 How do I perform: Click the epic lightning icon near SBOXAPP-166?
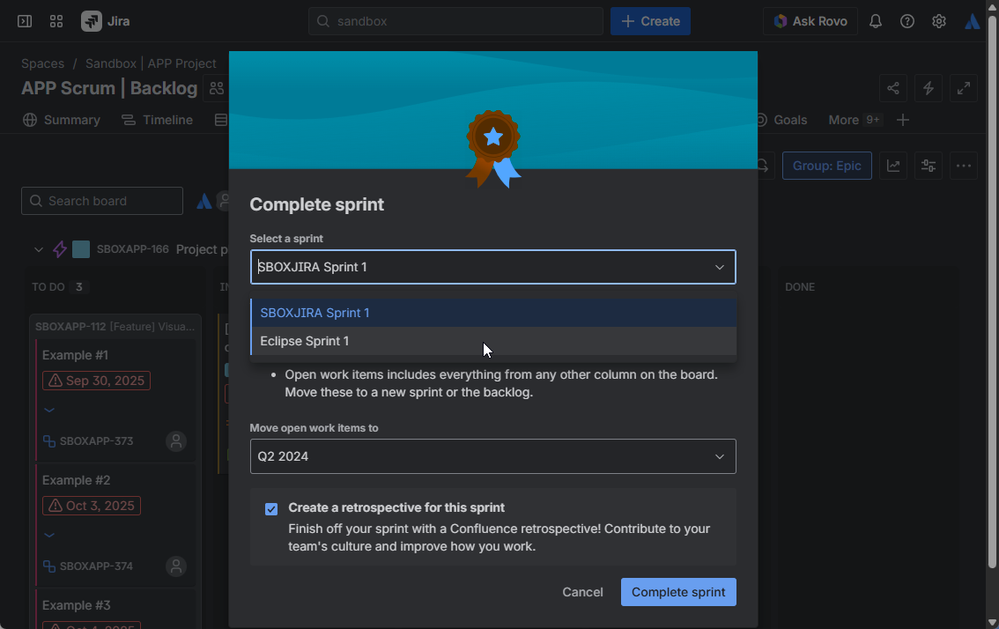point(60,249)
